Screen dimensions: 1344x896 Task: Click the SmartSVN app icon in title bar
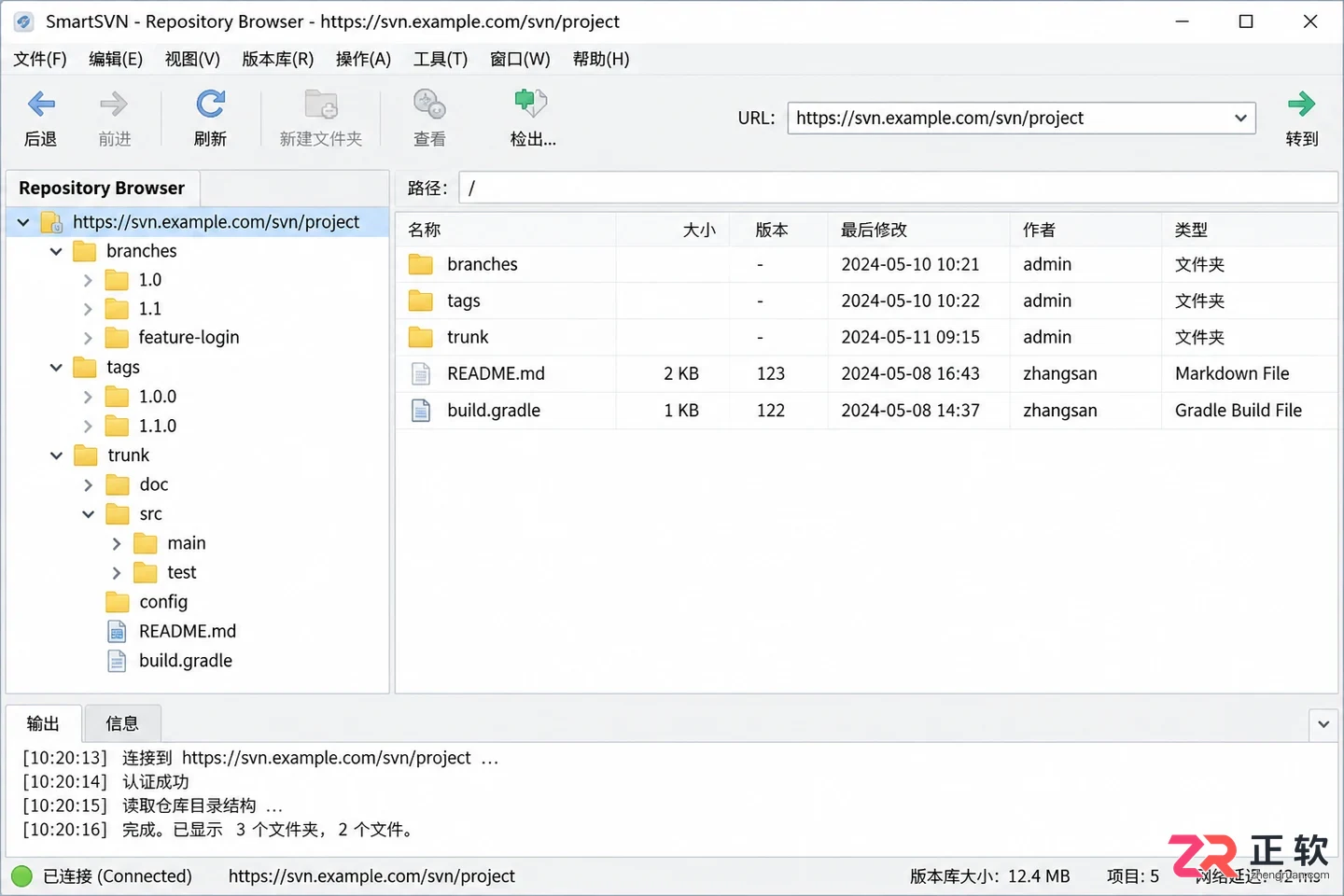coord(23,21)
